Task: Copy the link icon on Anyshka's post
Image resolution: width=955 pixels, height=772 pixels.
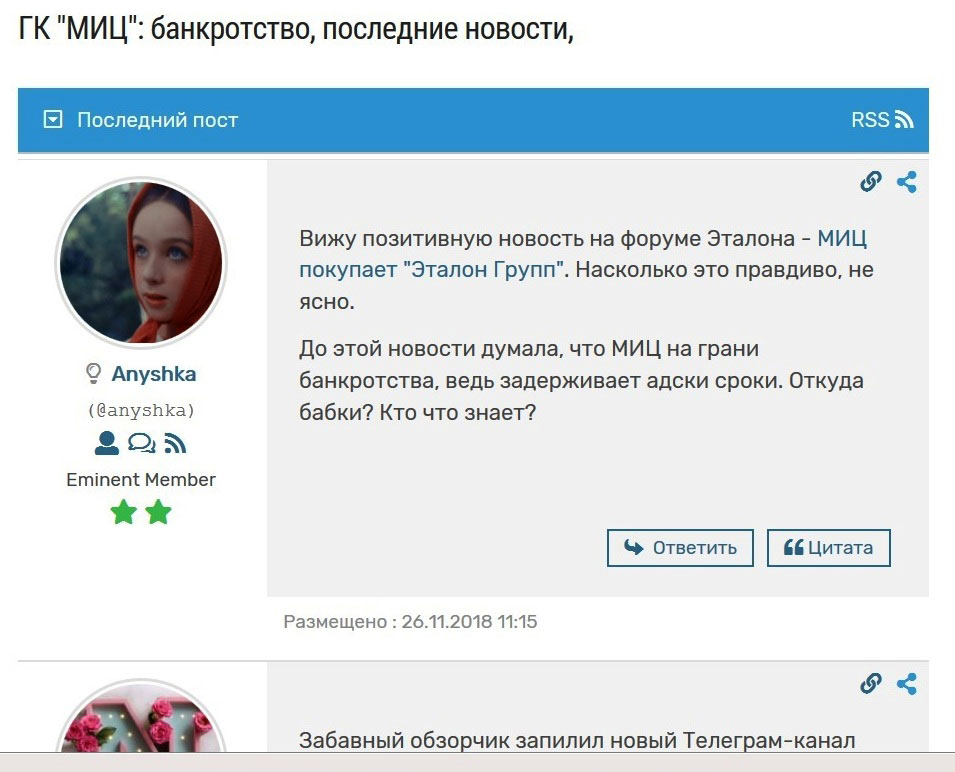Action: 870,181
